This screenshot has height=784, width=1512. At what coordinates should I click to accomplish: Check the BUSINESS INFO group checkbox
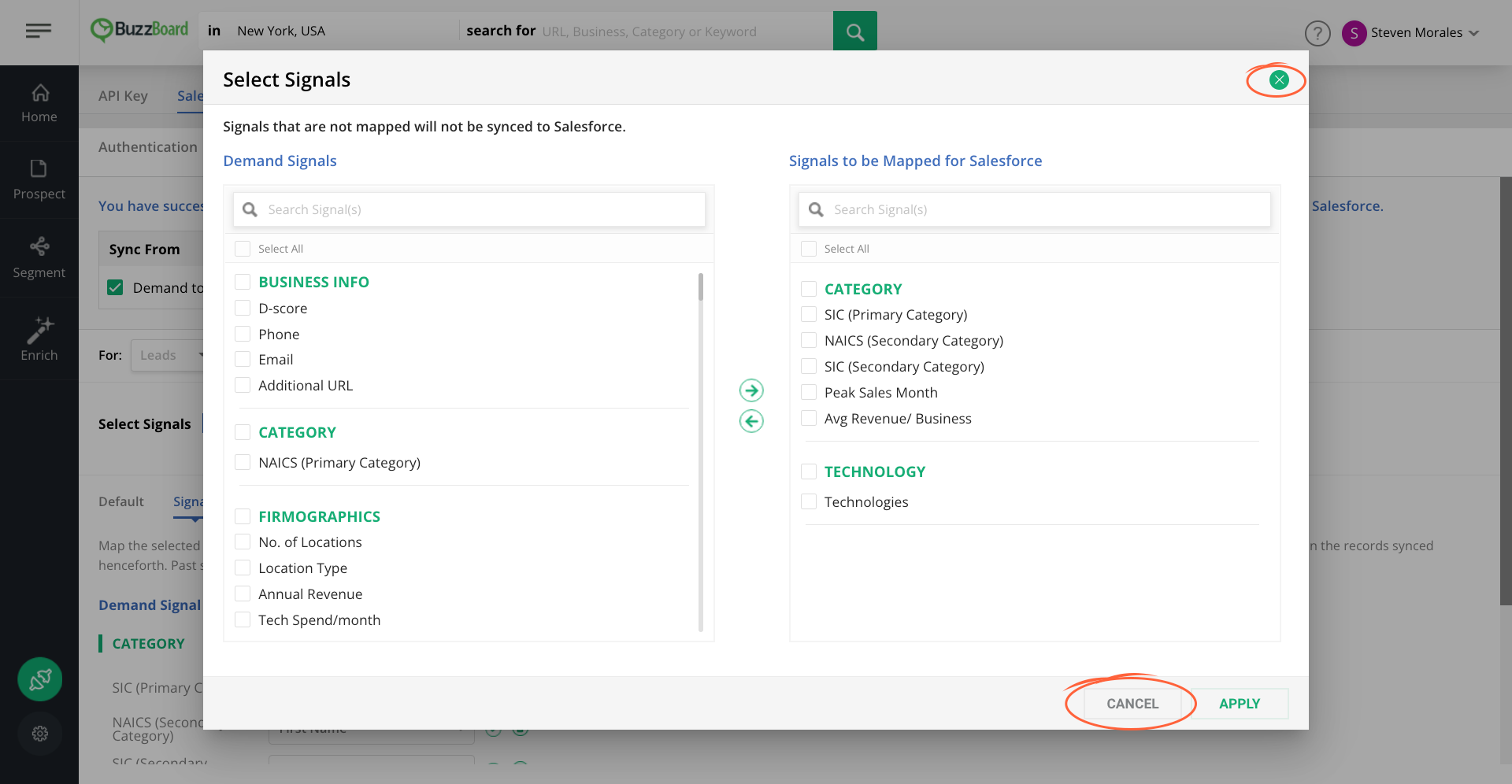coord(243,282)
